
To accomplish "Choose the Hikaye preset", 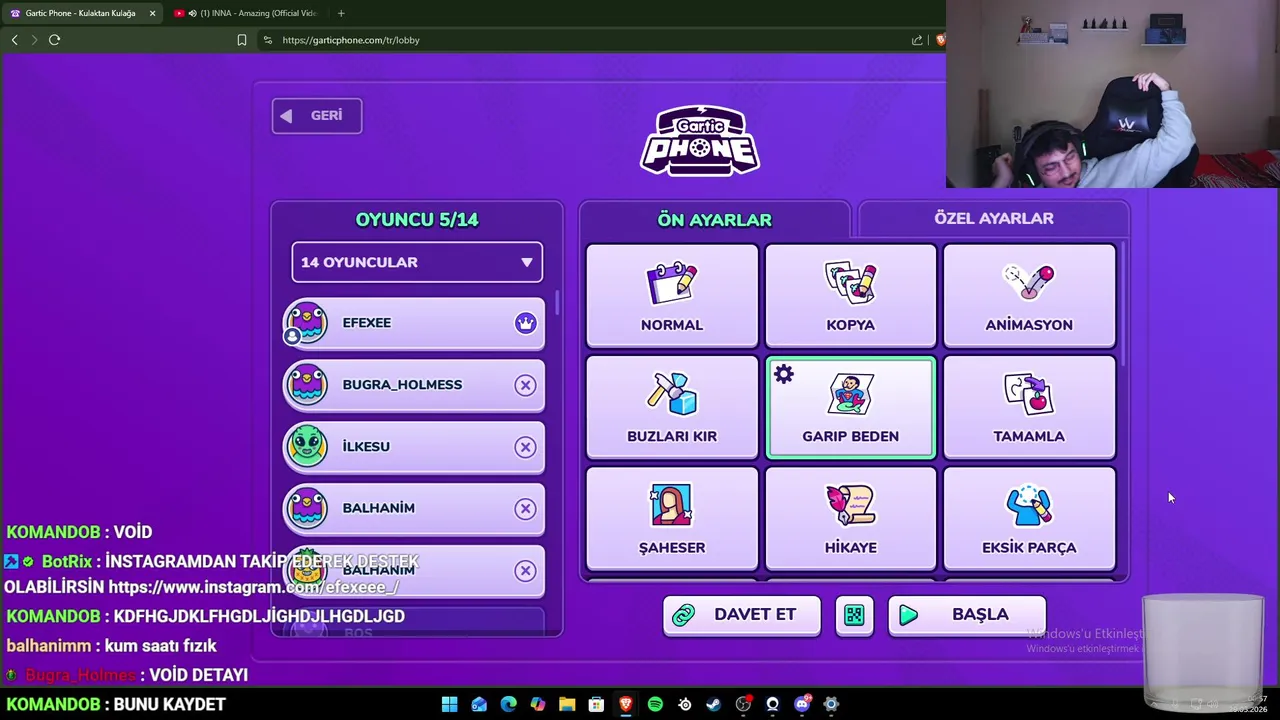I will pos(850,518).
